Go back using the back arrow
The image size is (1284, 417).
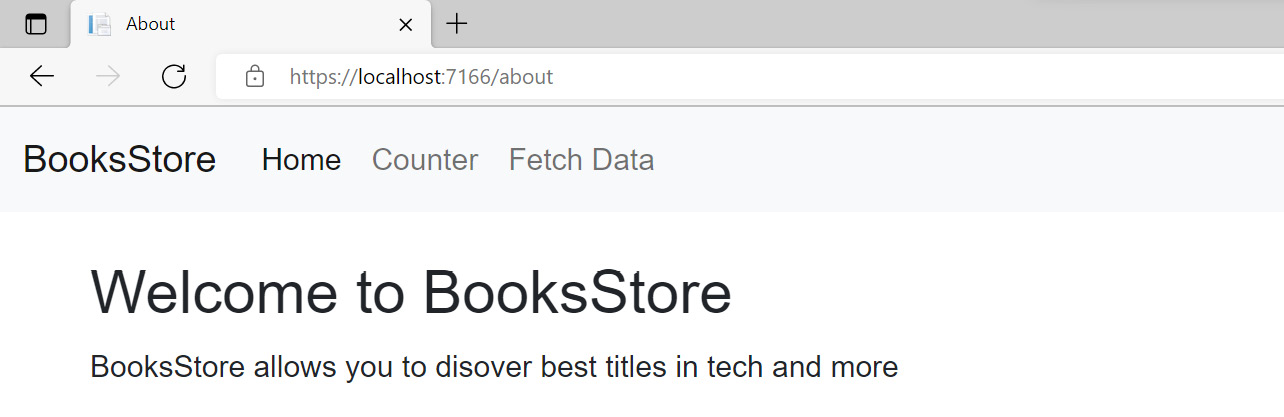(x=42, y=76)
